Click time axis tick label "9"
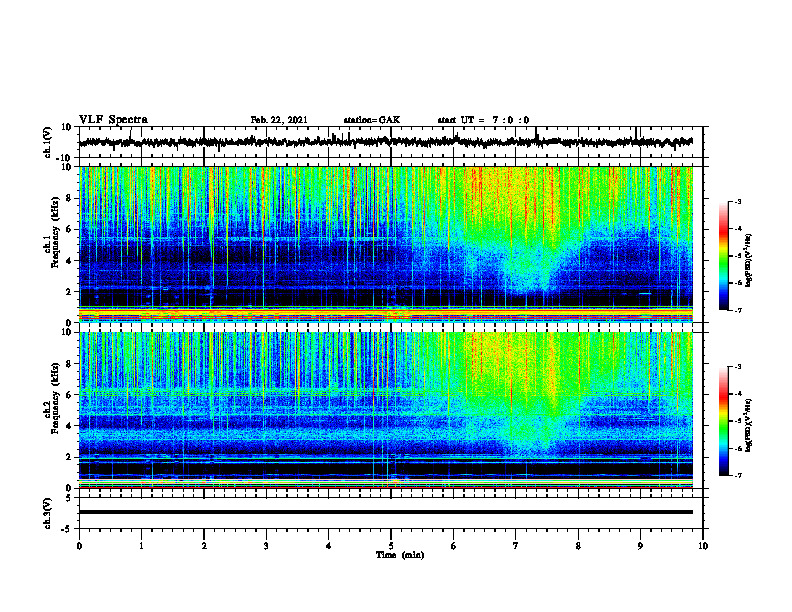The width and height of the screenshot is (792, 612). coord(640,546)
